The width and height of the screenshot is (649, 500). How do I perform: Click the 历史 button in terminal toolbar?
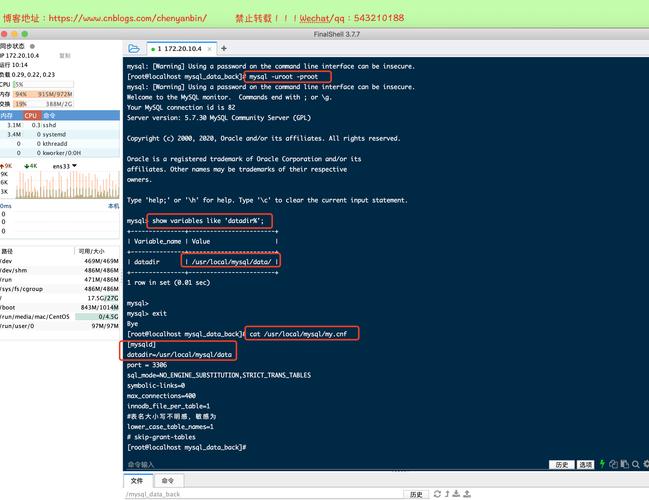[x=561, y=464]
